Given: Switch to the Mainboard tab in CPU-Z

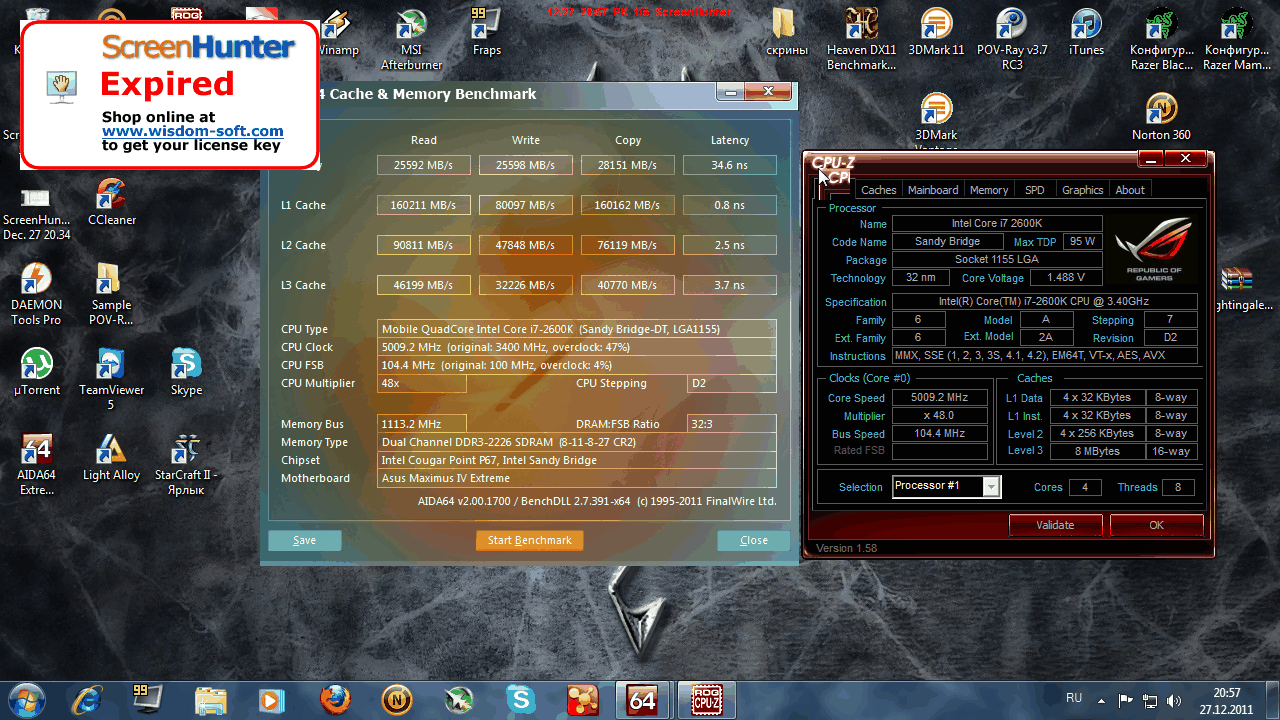Looking at the screenshot, I should [x=932, y=190].
